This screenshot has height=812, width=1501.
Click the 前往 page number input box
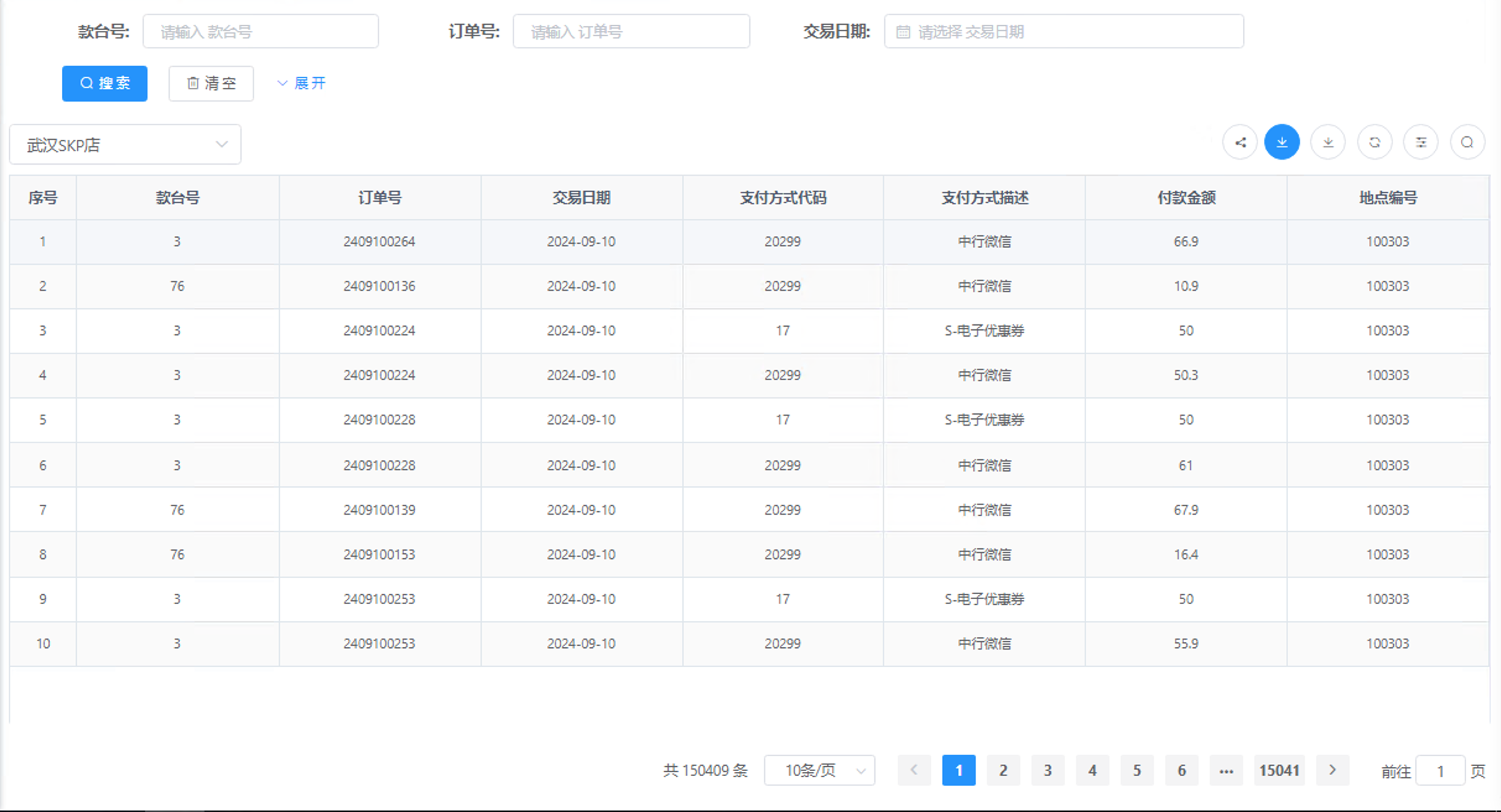pos(1440,771)
